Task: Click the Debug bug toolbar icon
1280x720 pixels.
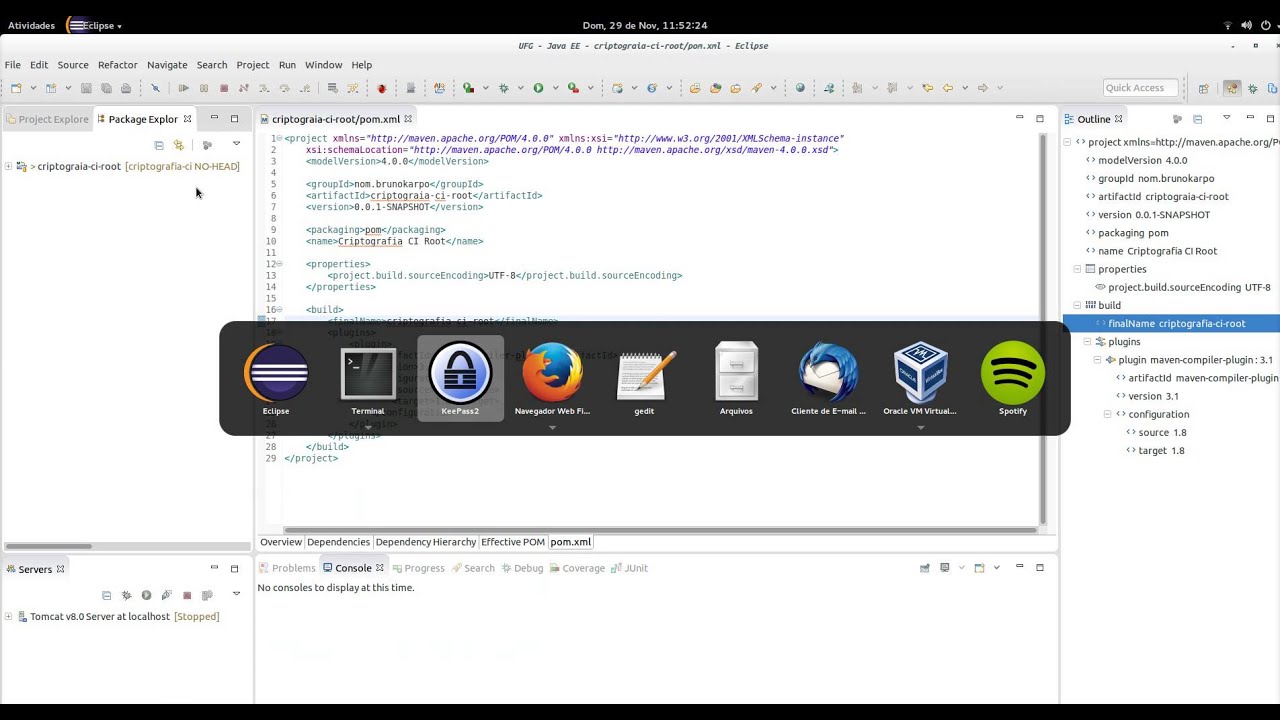Action: tap(503, 88)
